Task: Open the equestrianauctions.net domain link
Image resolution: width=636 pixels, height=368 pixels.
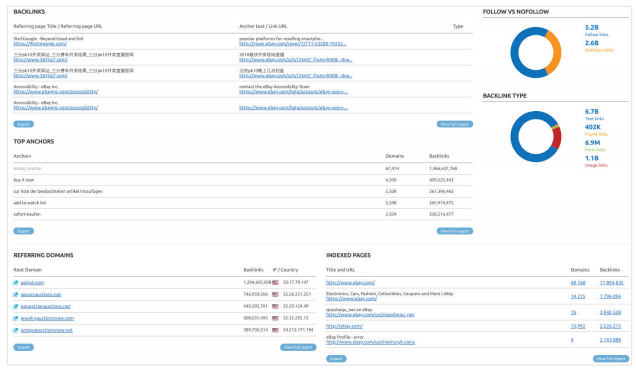Action: click(x=45, y=306)
